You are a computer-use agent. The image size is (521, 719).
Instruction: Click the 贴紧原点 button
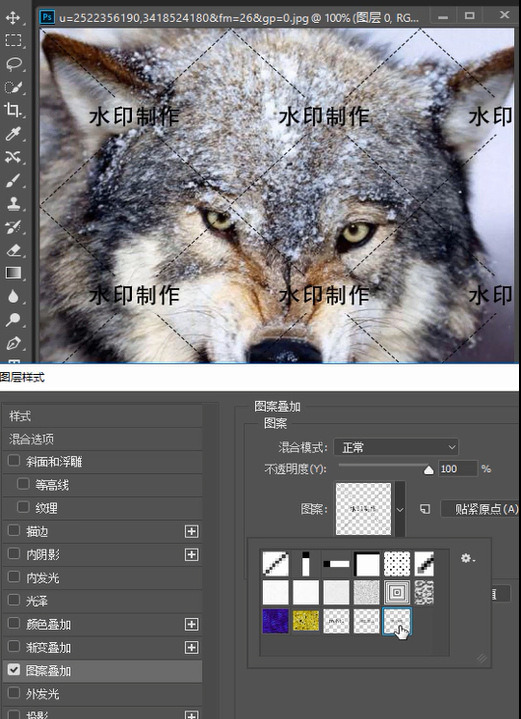pyautogui.click(x=480, y=509)
